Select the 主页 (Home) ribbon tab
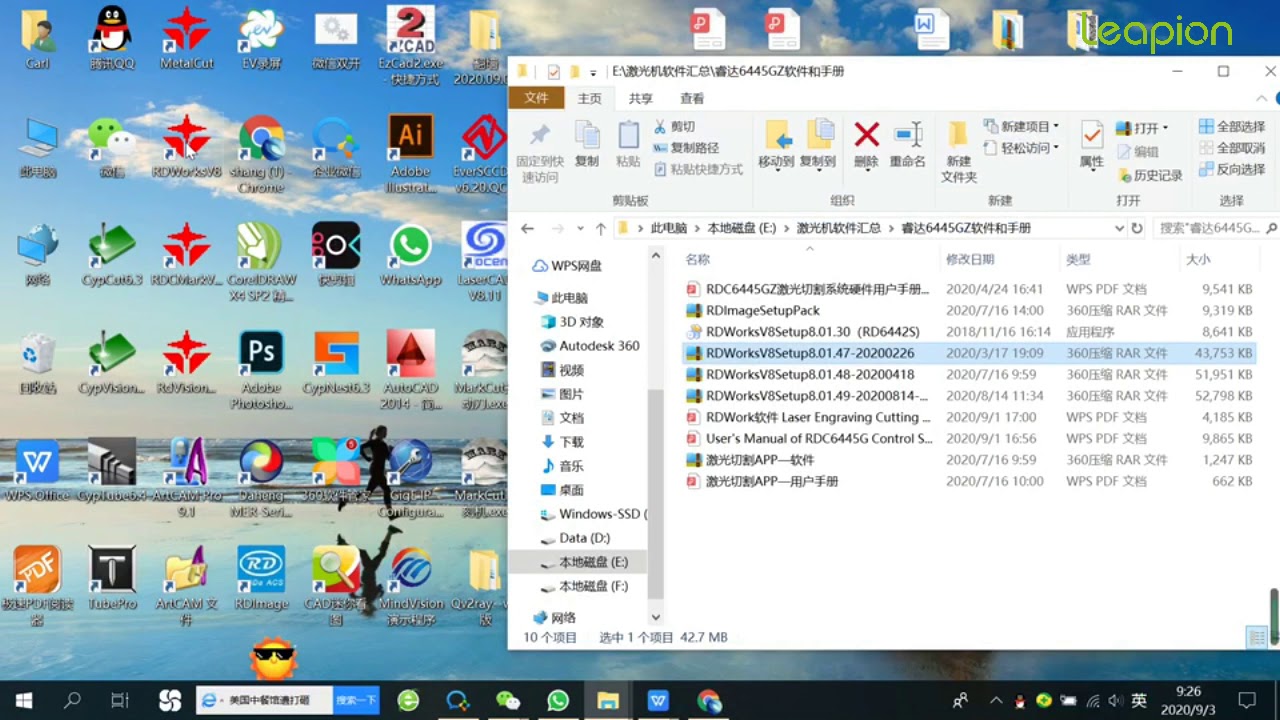This screenshot has height=720, width=1280. coord(590,98)
